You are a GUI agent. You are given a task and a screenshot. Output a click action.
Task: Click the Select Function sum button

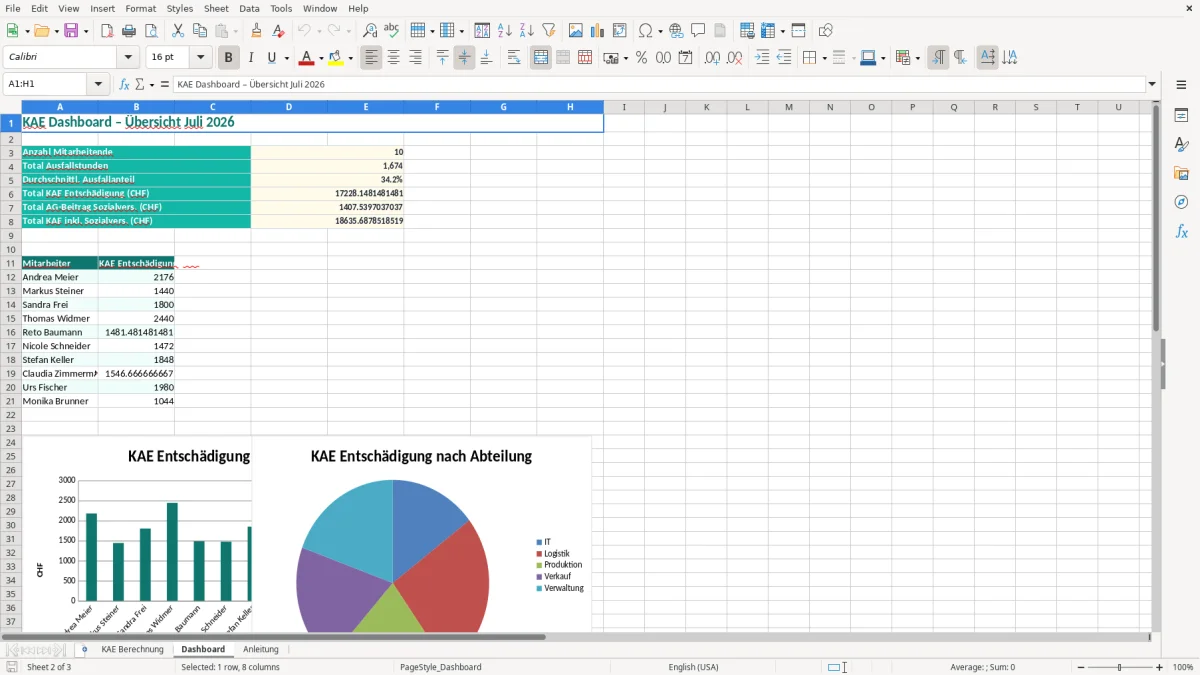coord(139,85)
